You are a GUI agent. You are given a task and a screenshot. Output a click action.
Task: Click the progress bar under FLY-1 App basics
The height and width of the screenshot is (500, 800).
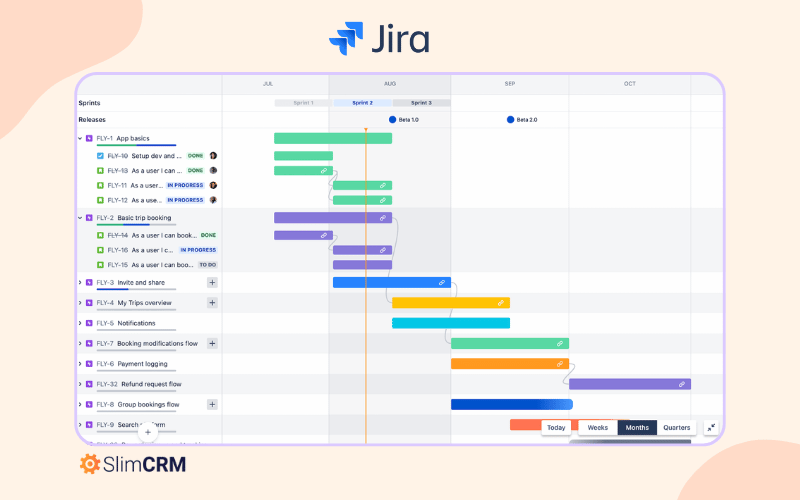point(136,145)
